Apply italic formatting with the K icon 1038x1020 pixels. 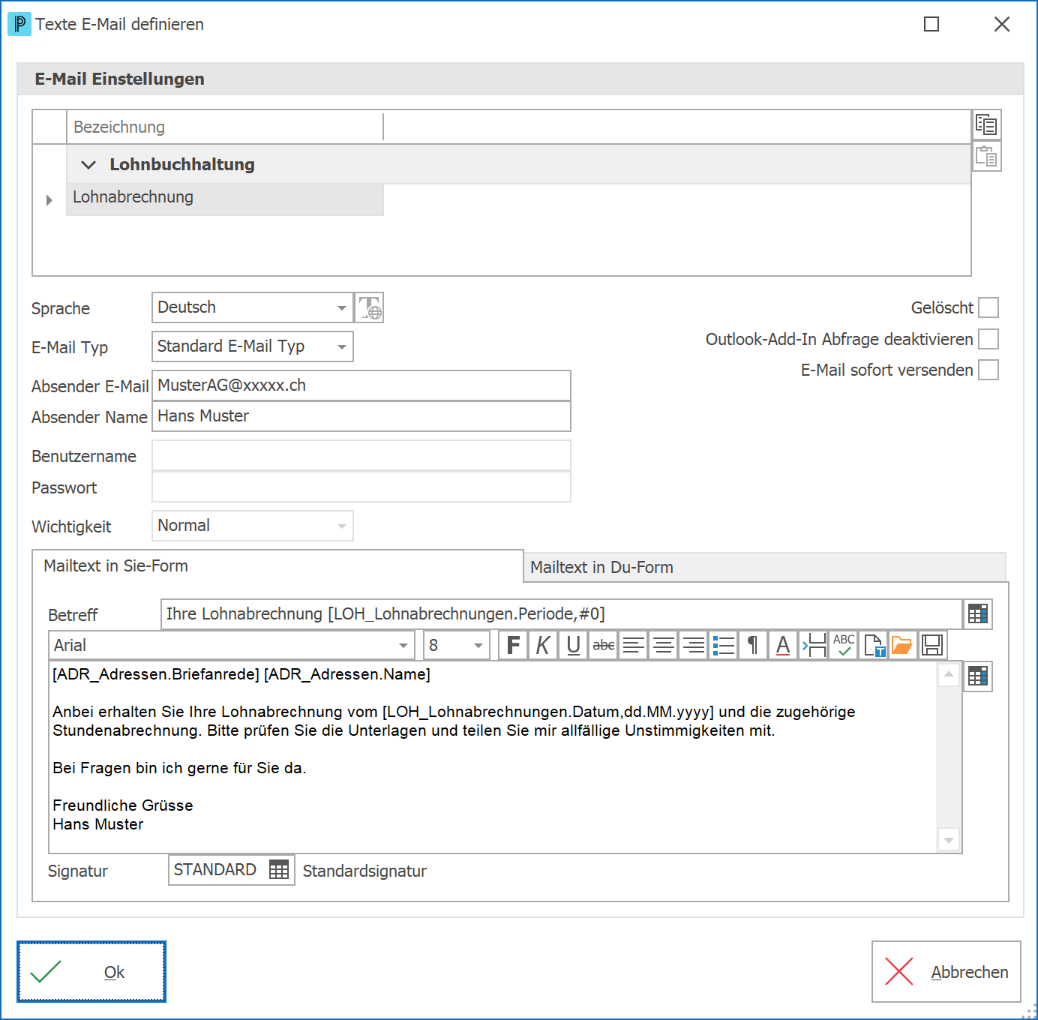(543, 645)
